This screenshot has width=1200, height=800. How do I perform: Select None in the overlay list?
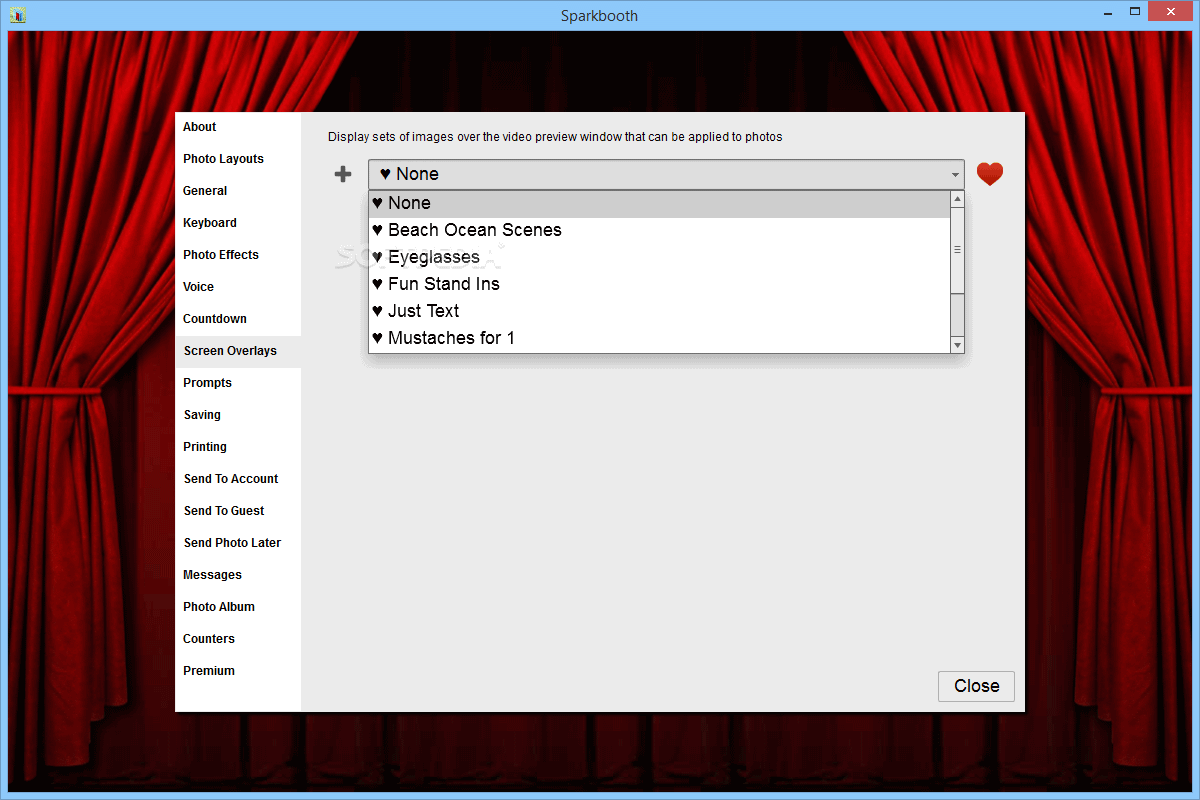[659, 203]
